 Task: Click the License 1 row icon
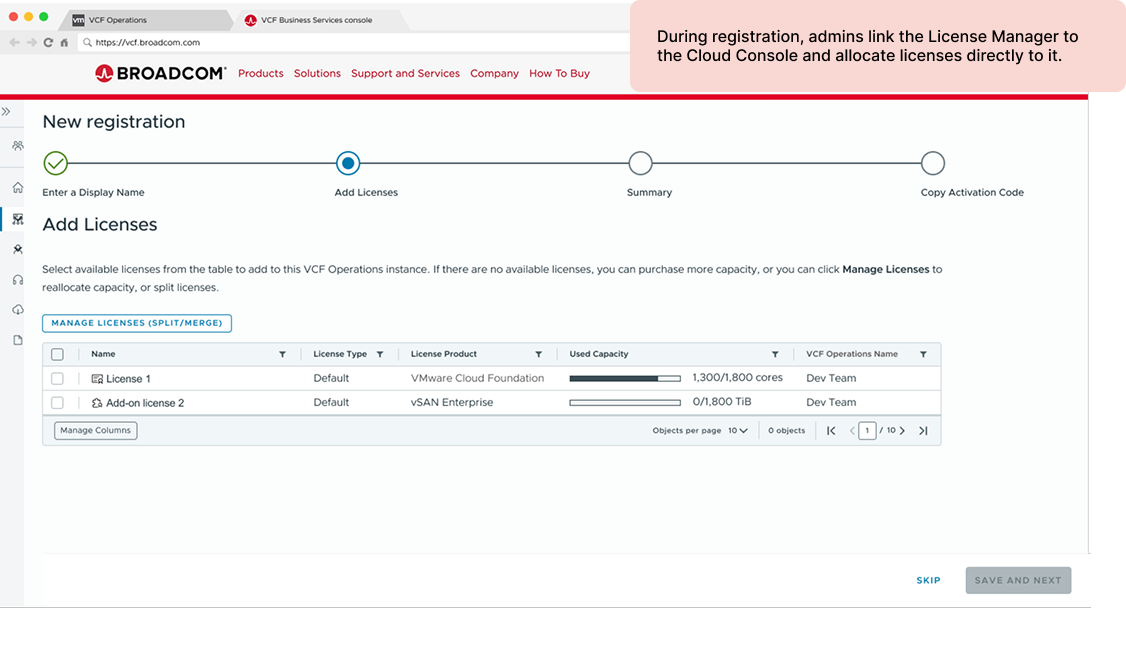(97, 378)
